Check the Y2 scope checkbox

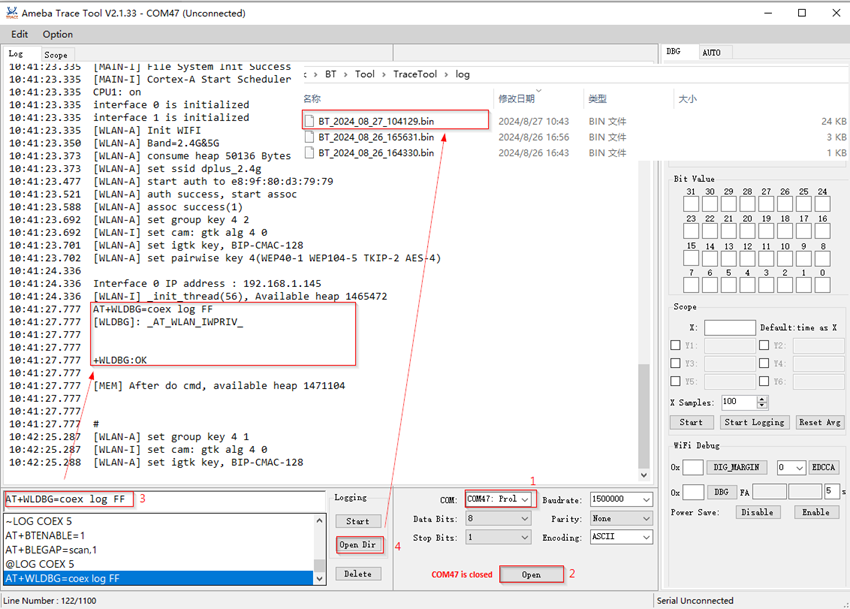coord(764,346)
